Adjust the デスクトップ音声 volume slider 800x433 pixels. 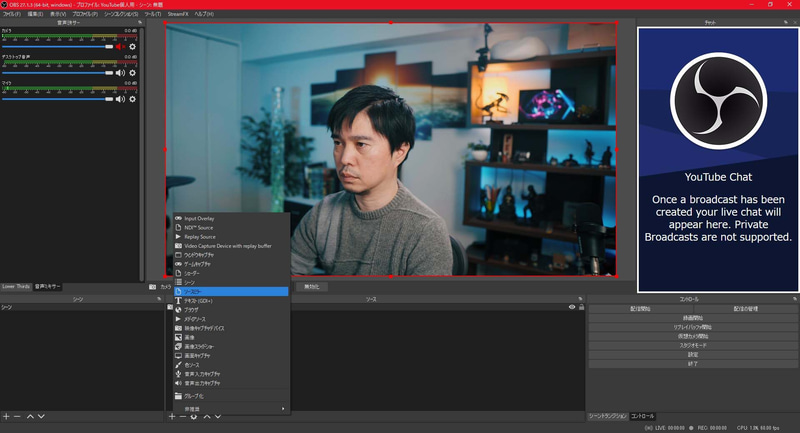tap(58, 73)
